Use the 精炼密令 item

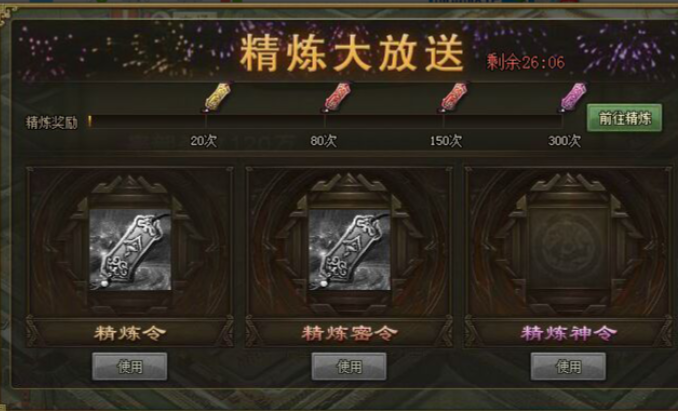click(349, 366)
